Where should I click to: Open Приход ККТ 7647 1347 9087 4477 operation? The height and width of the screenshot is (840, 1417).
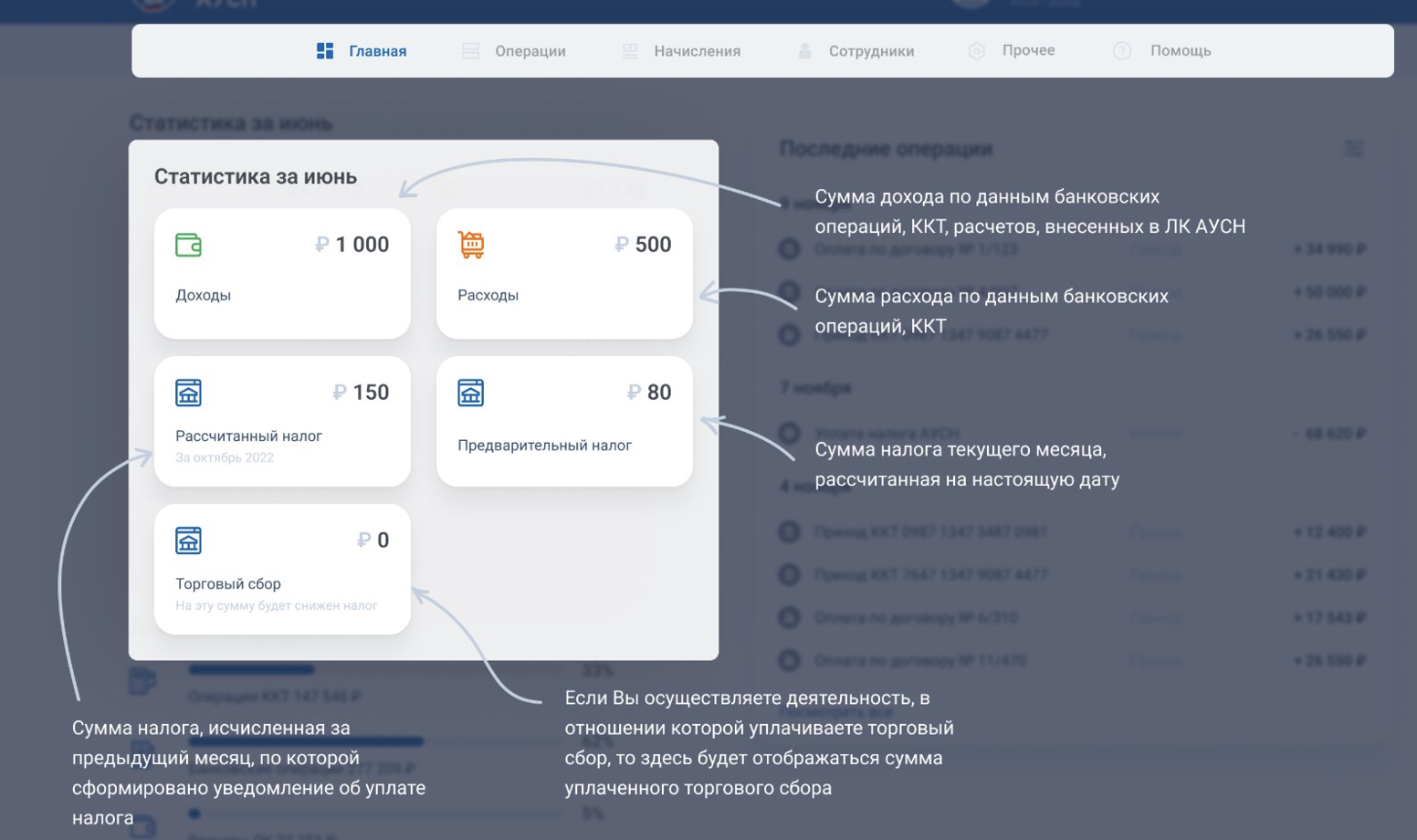click(x=930, y=575)
